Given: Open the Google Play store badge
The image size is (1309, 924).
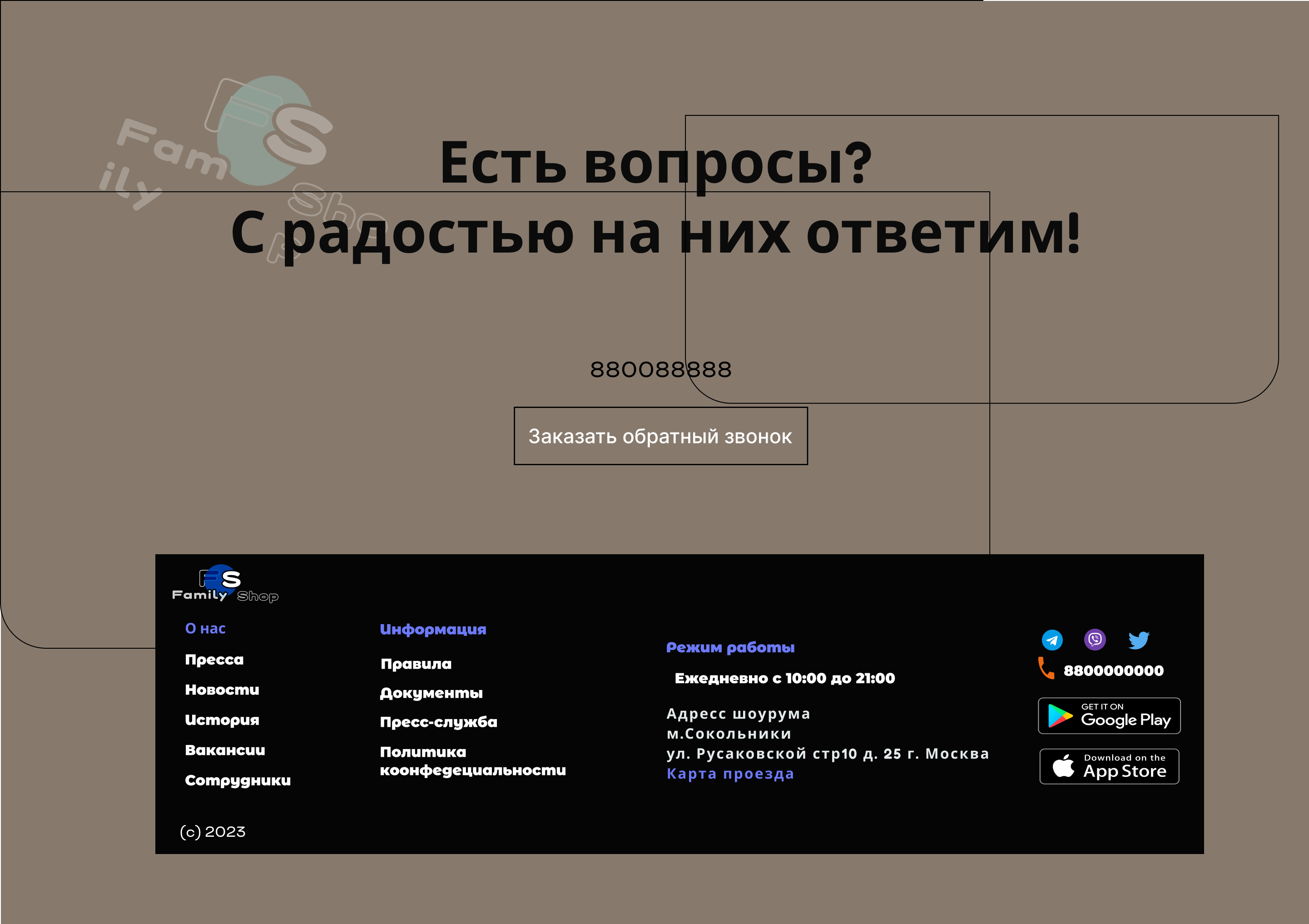Looking at the screenshot, I should pos(1109,716).
